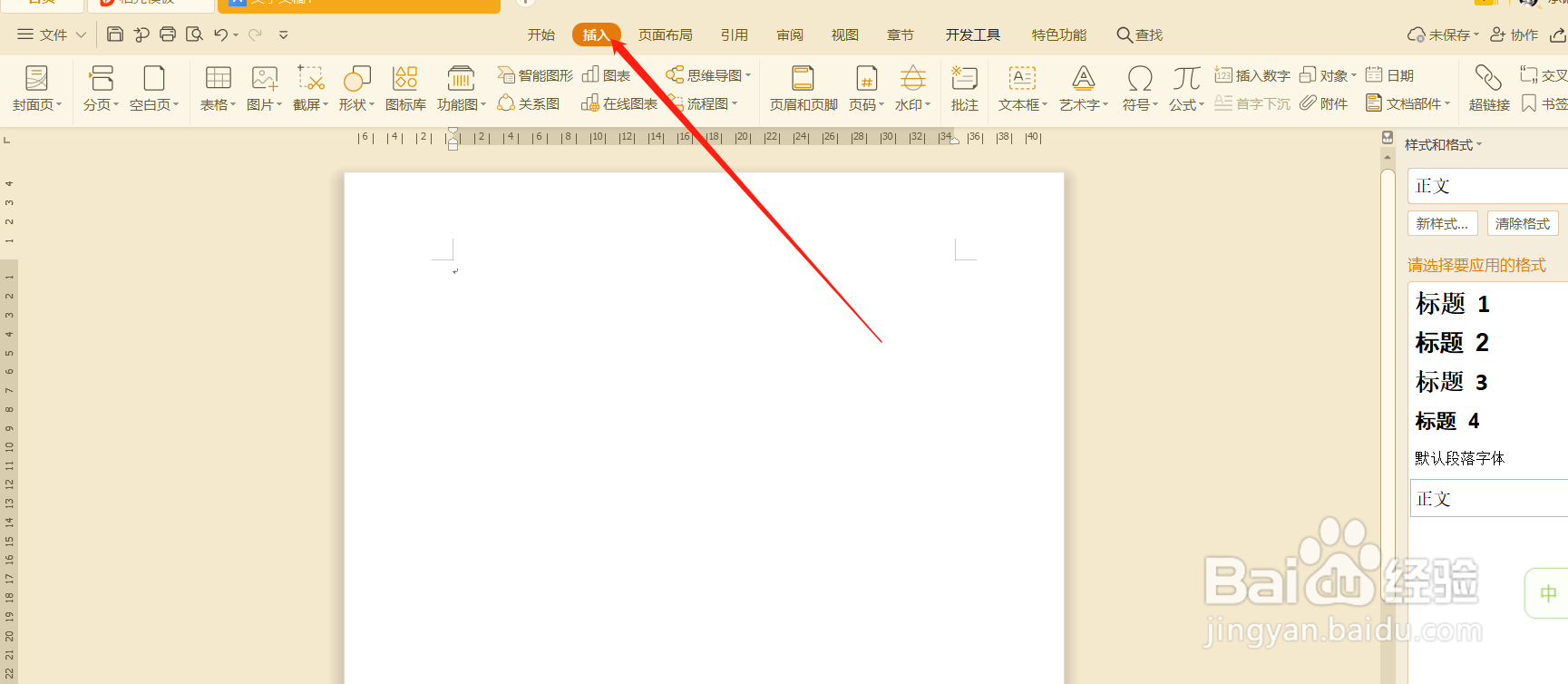
Task: Switch to the Developer Tools (开发工具) tab
Action: (973, 34)
